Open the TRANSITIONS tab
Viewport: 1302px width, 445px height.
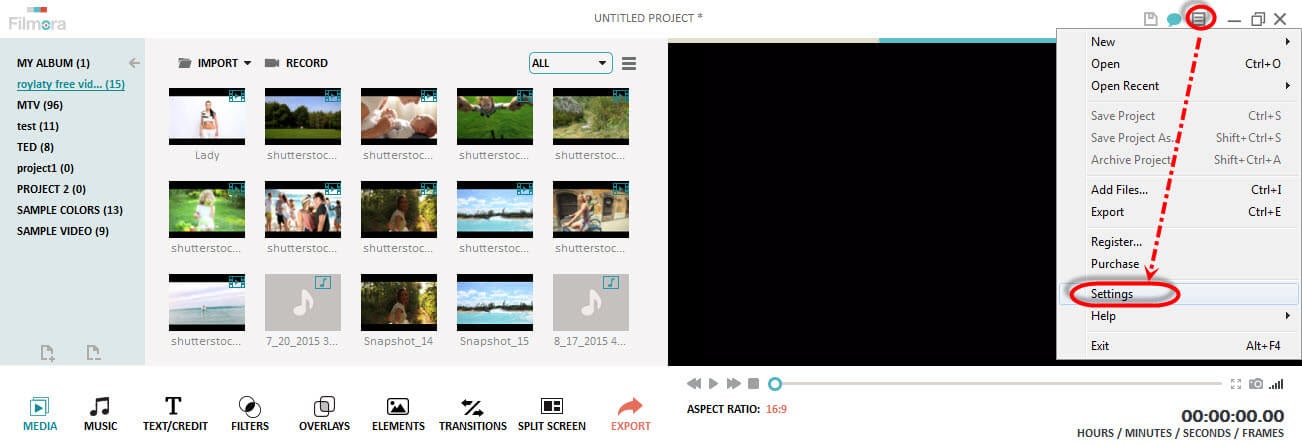[473, 414]
